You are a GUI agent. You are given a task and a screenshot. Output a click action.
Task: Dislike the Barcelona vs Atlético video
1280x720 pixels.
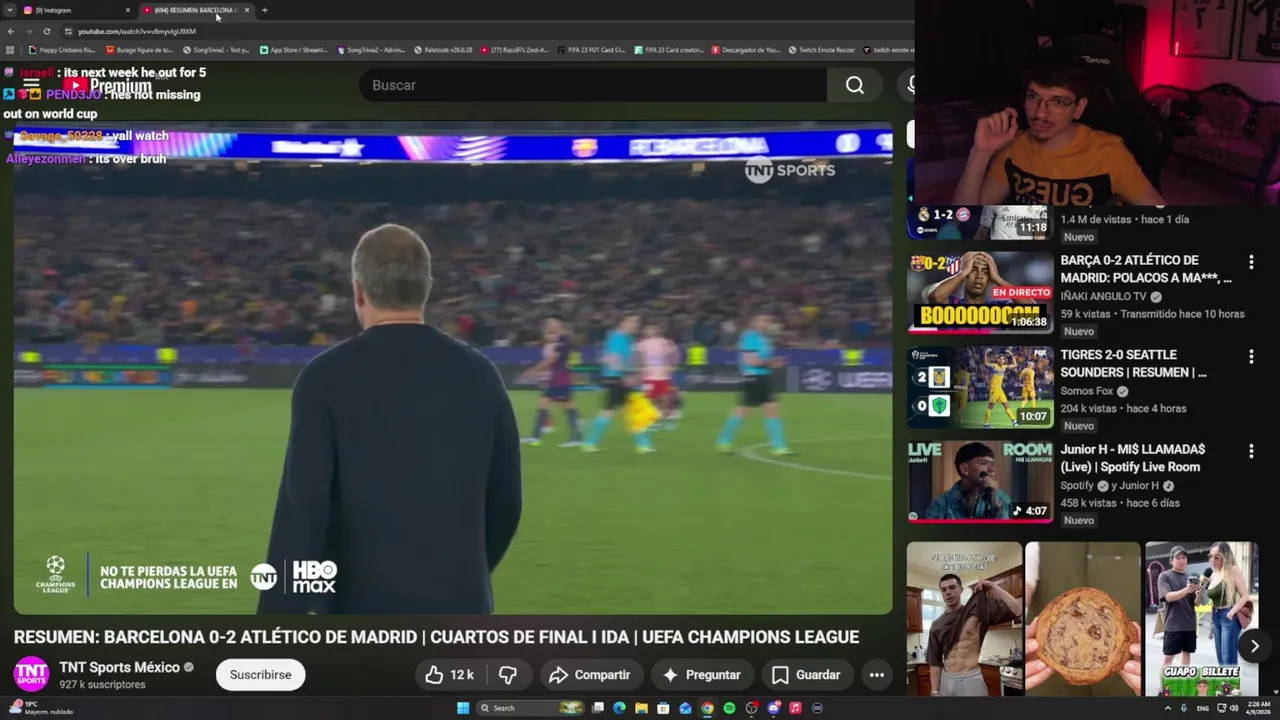point(508,675)
